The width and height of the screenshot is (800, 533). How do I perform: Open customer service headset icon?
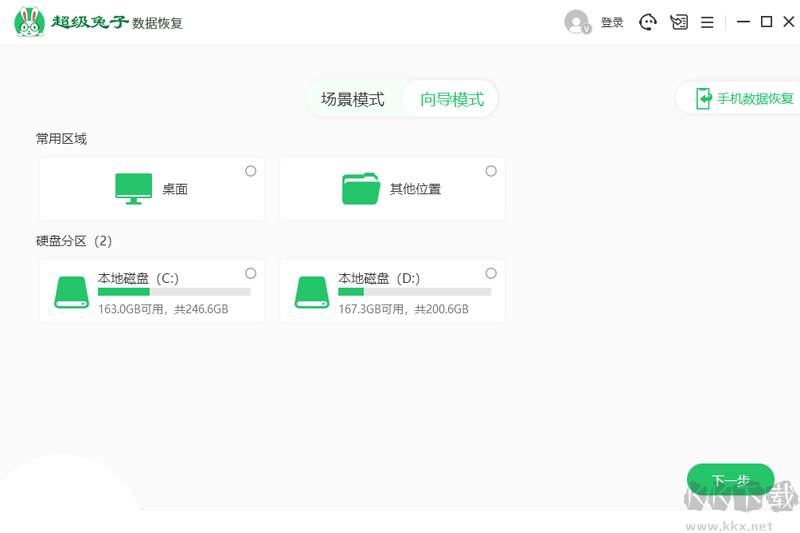click(648, 22)
